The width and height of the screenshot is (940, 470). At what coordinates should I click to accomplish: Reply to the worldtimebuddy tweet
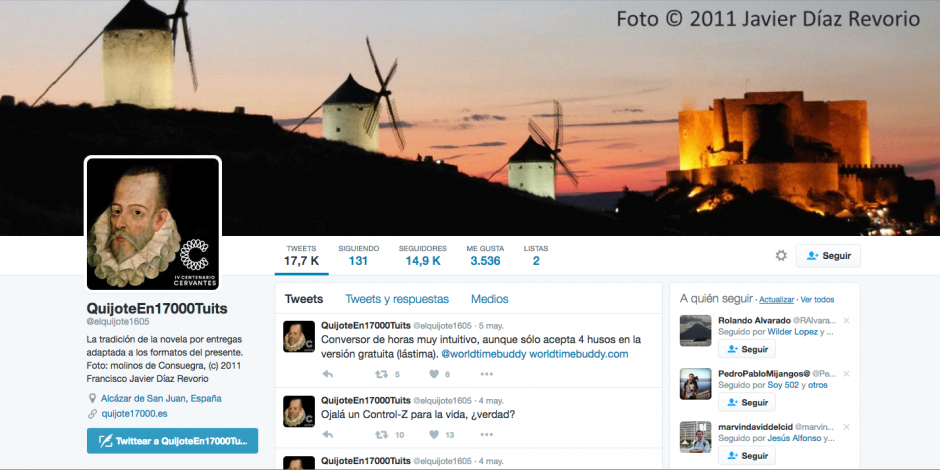(x=328, y=374)
